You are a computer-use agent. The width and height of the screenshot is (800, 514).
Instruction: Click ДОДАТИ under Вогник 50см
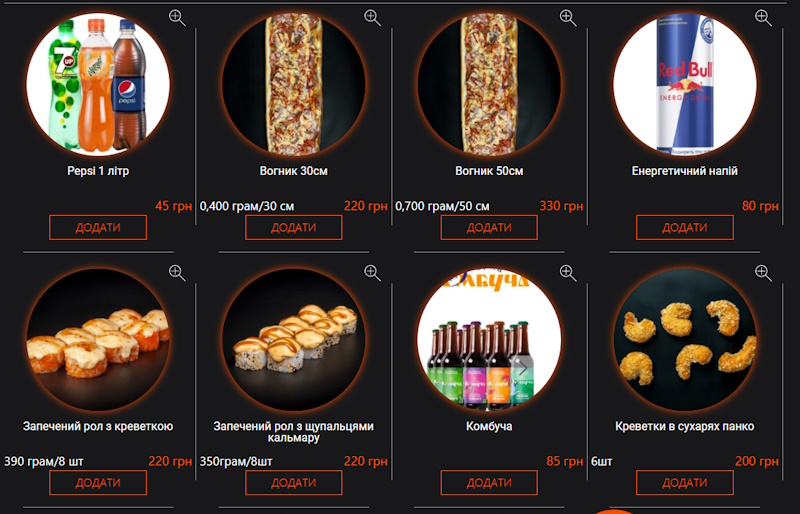tap(489, 227)
